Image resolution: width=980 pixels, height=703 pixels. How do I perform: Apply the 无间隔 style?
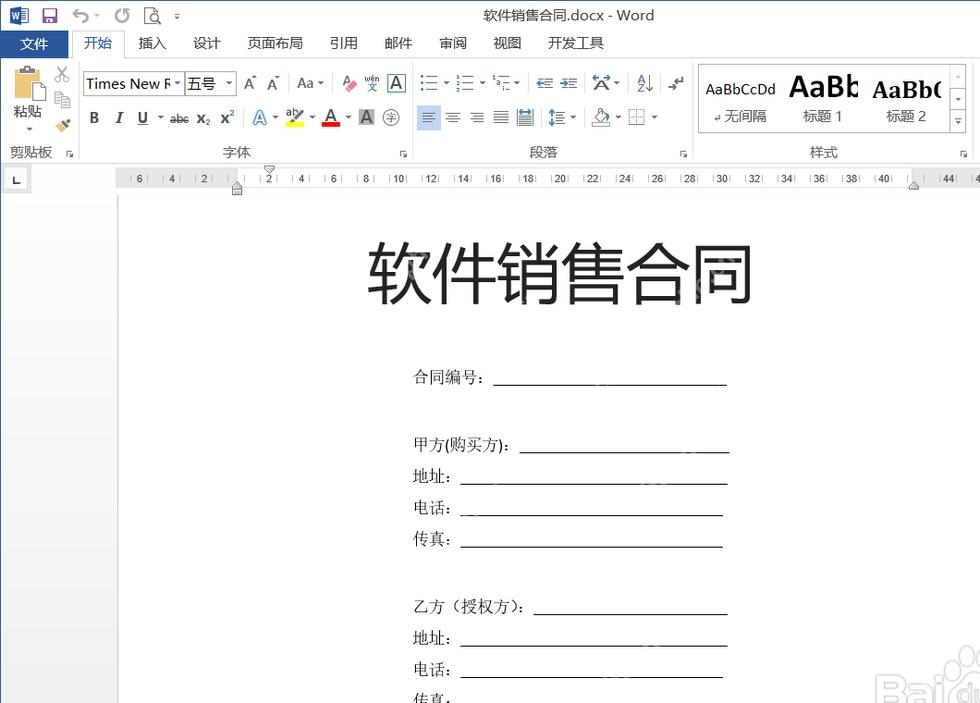coord(741,100)
